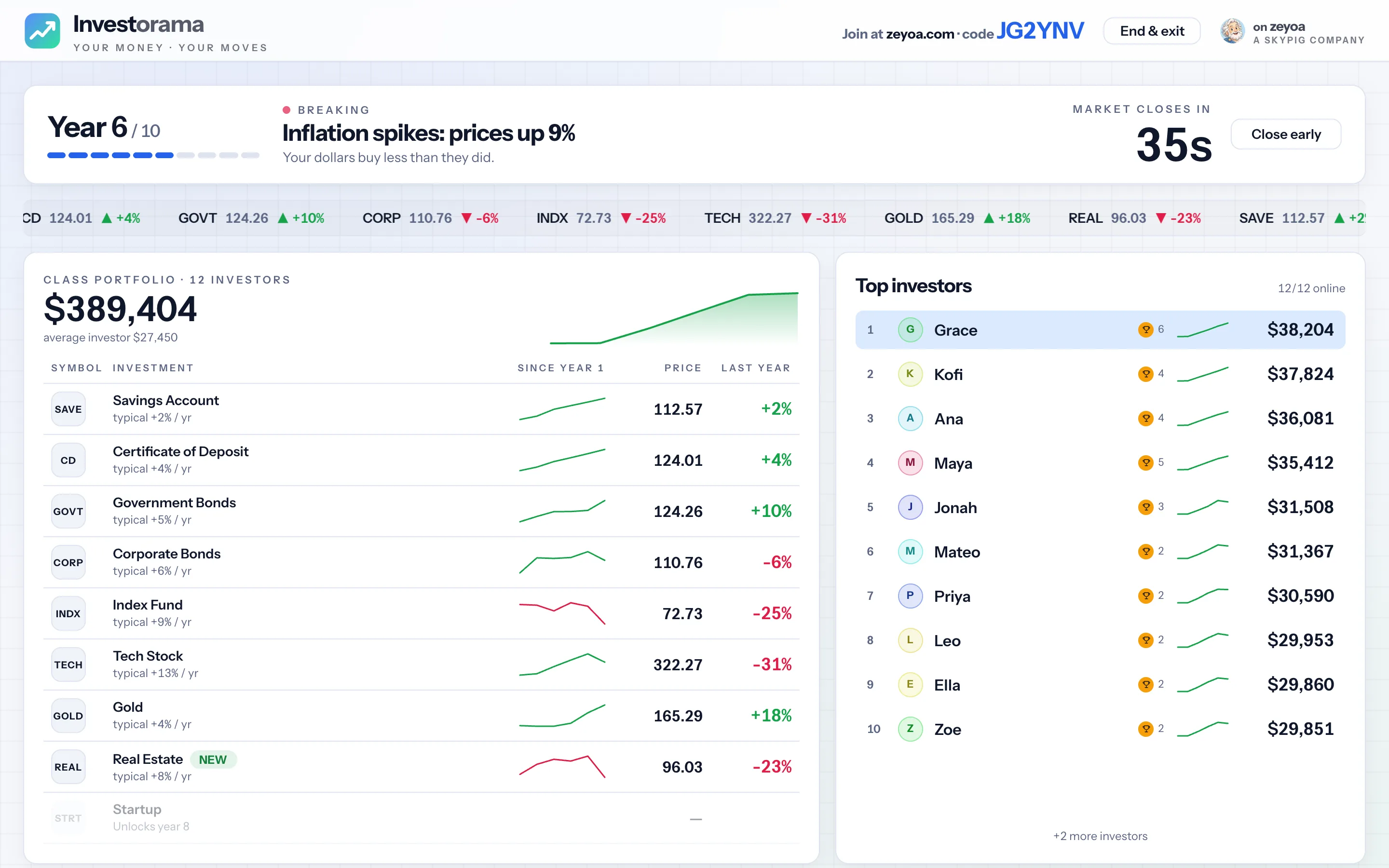Click the Since Year 1 column header

coord(560,368)
